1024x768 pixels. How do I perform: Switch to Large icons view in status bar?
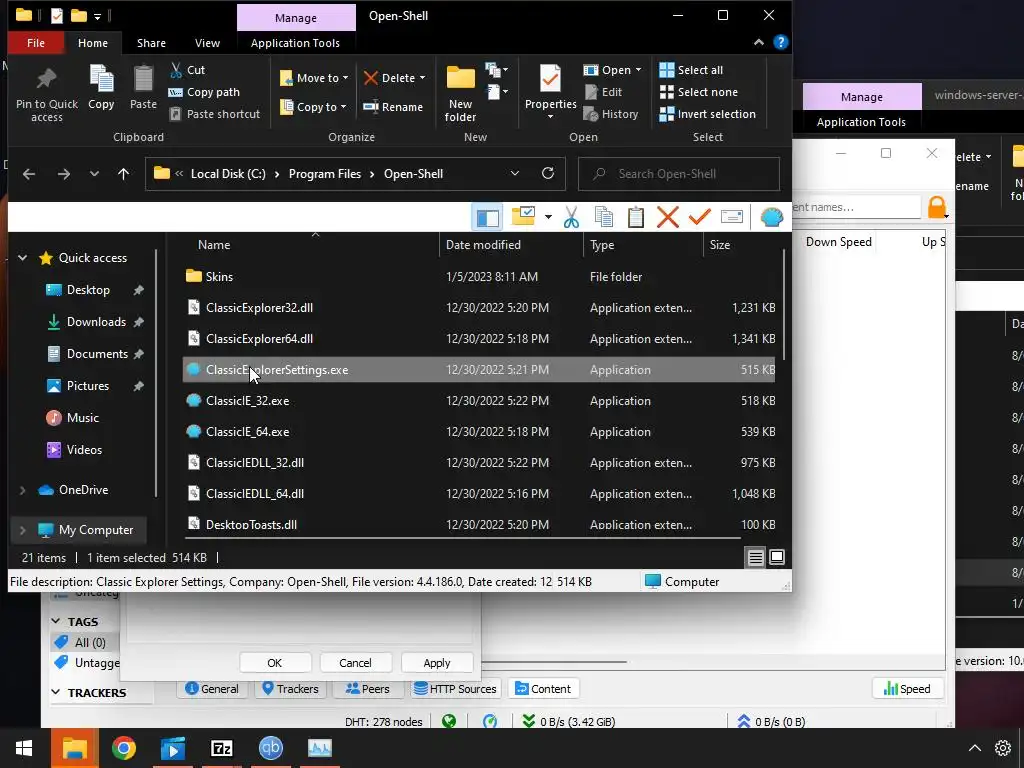coord(776,557)
